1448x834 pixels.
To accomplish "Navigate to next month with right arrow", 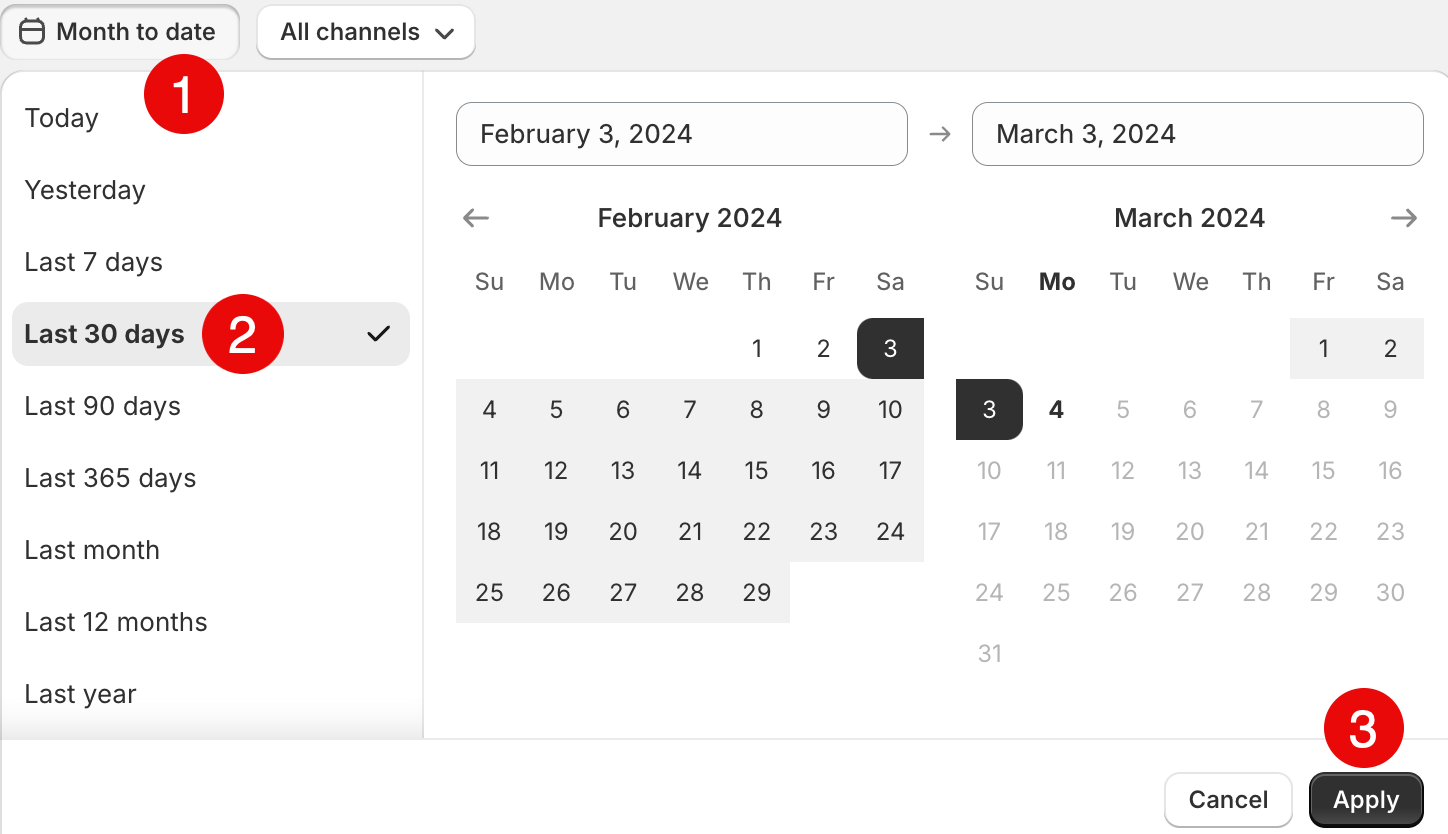I will [1403, 217].
